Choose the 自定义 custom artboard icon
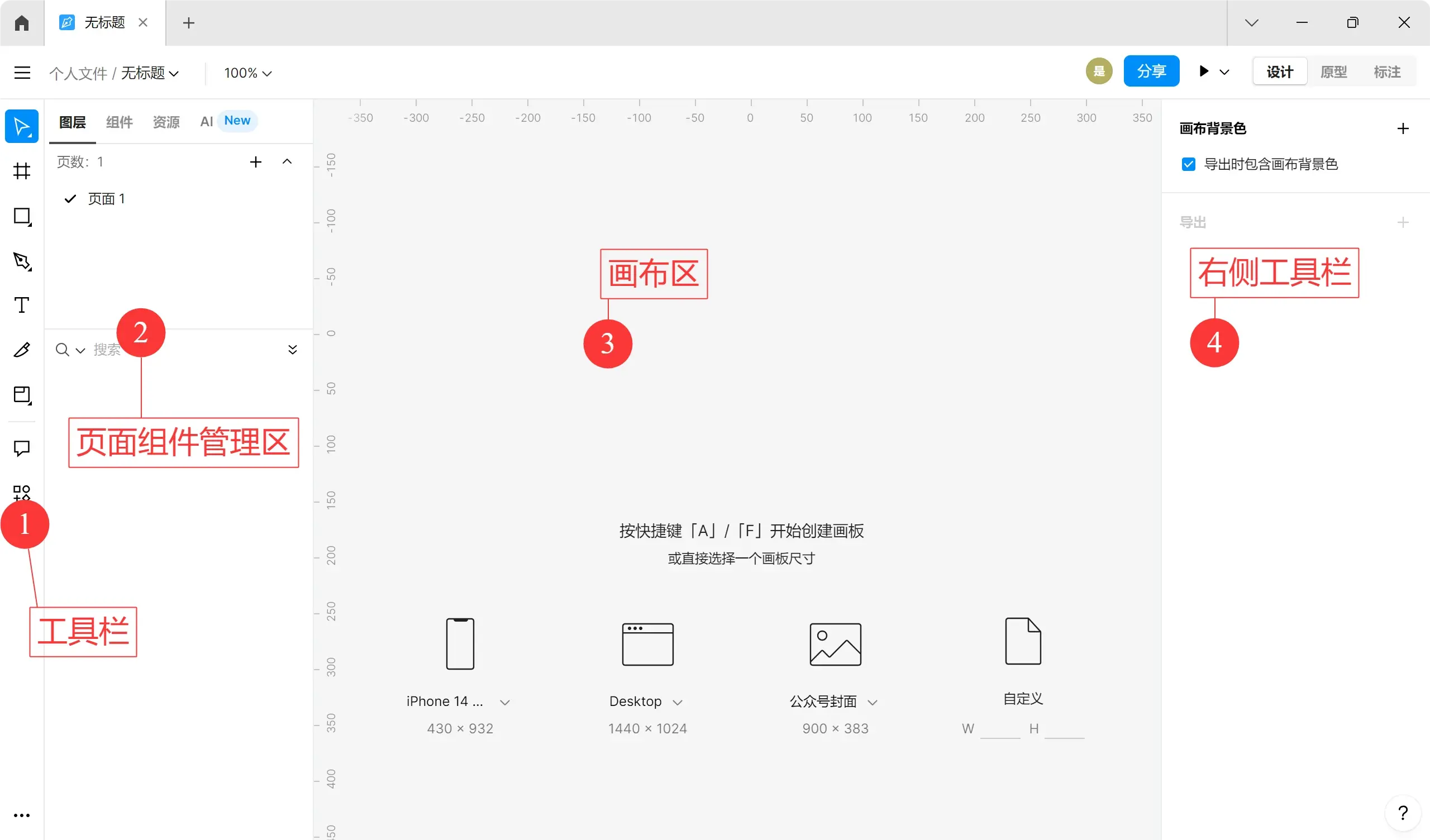The height and width of the screenshot is (840, 1430). click(x=1023, y=641)
